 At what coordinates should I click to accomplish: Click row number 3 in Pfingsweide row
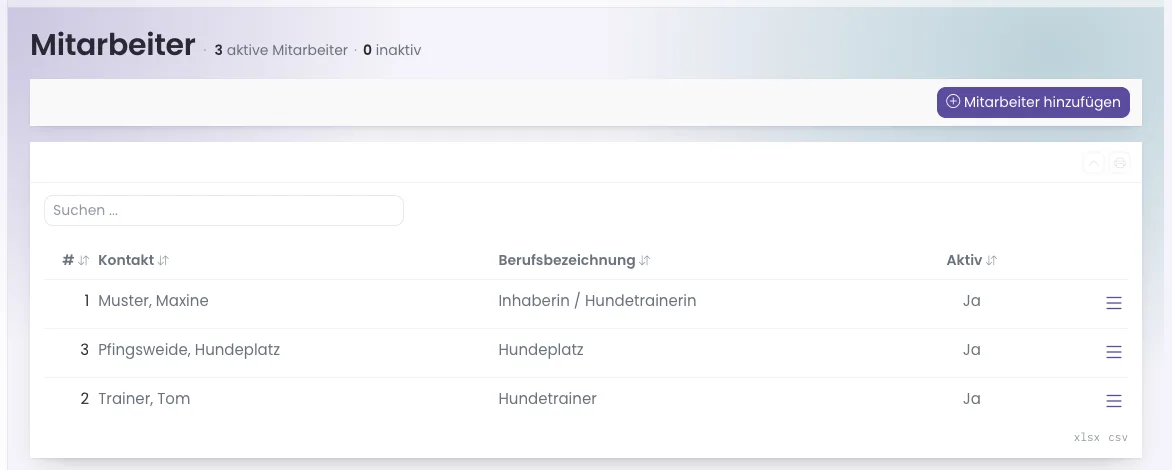tap(84, 350)
